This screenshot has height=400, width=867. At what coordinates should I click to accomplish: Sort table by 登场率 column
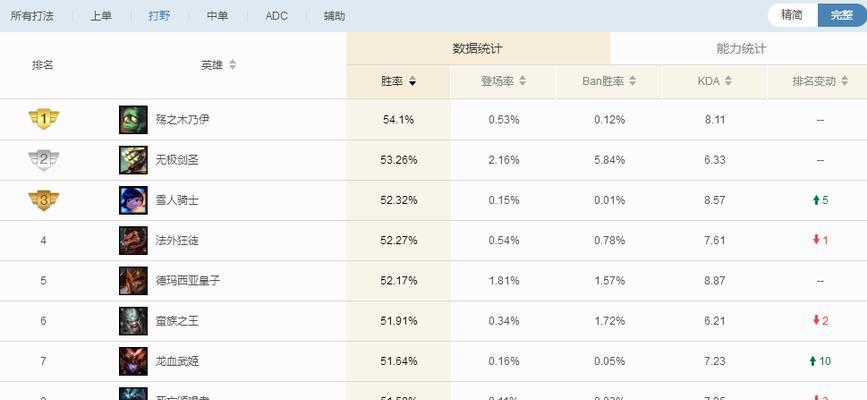point(503,81)
